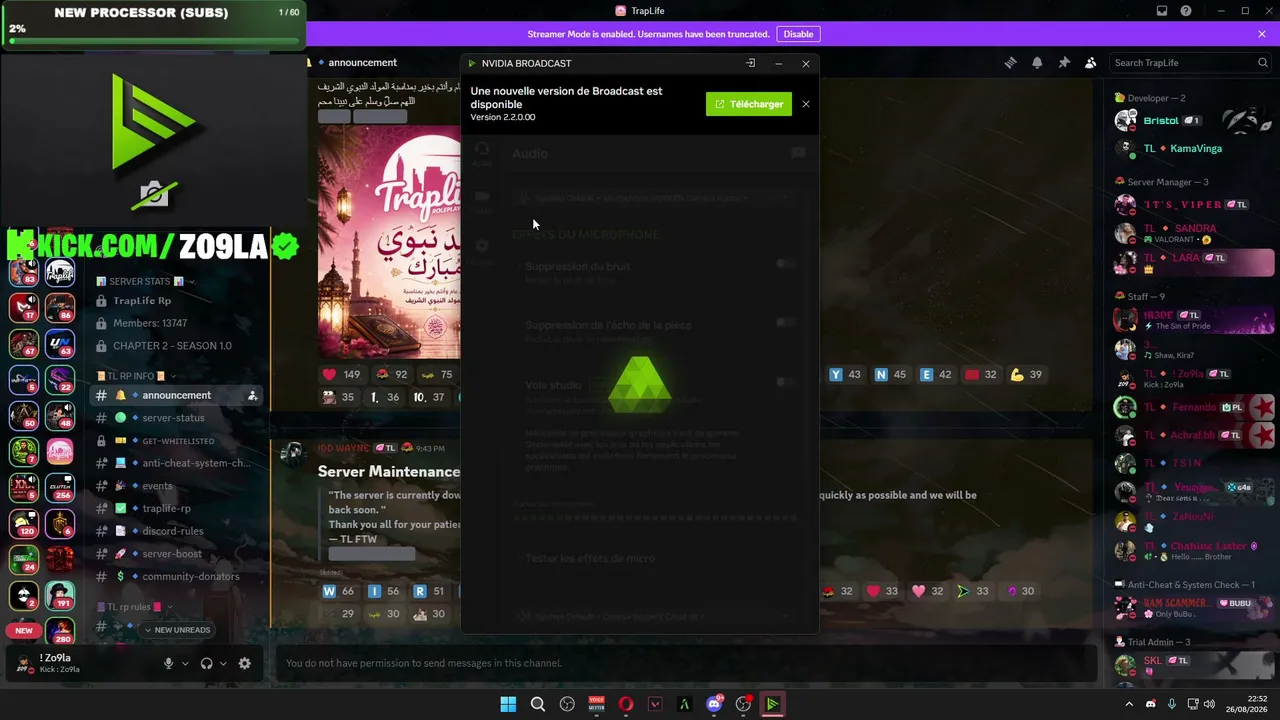Screen dimensions: 1280x720
Task: Select the server icon with 86 badge
Action: pyautogui.click(x=60, y=308)
